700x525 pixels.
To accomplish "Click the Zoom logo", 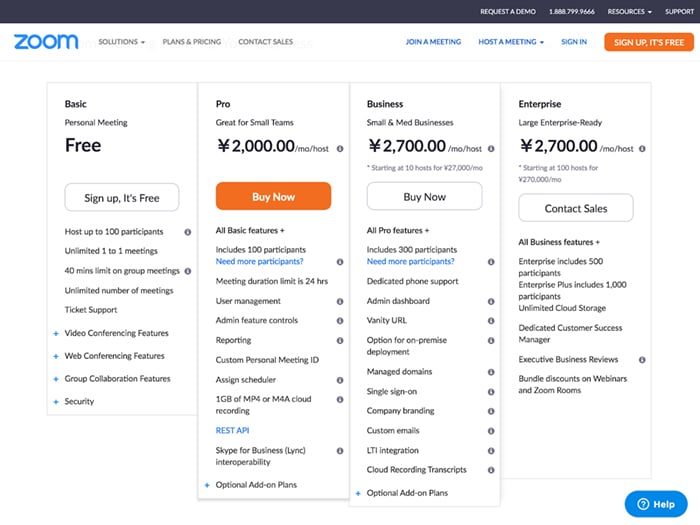I will coord(46,42).
